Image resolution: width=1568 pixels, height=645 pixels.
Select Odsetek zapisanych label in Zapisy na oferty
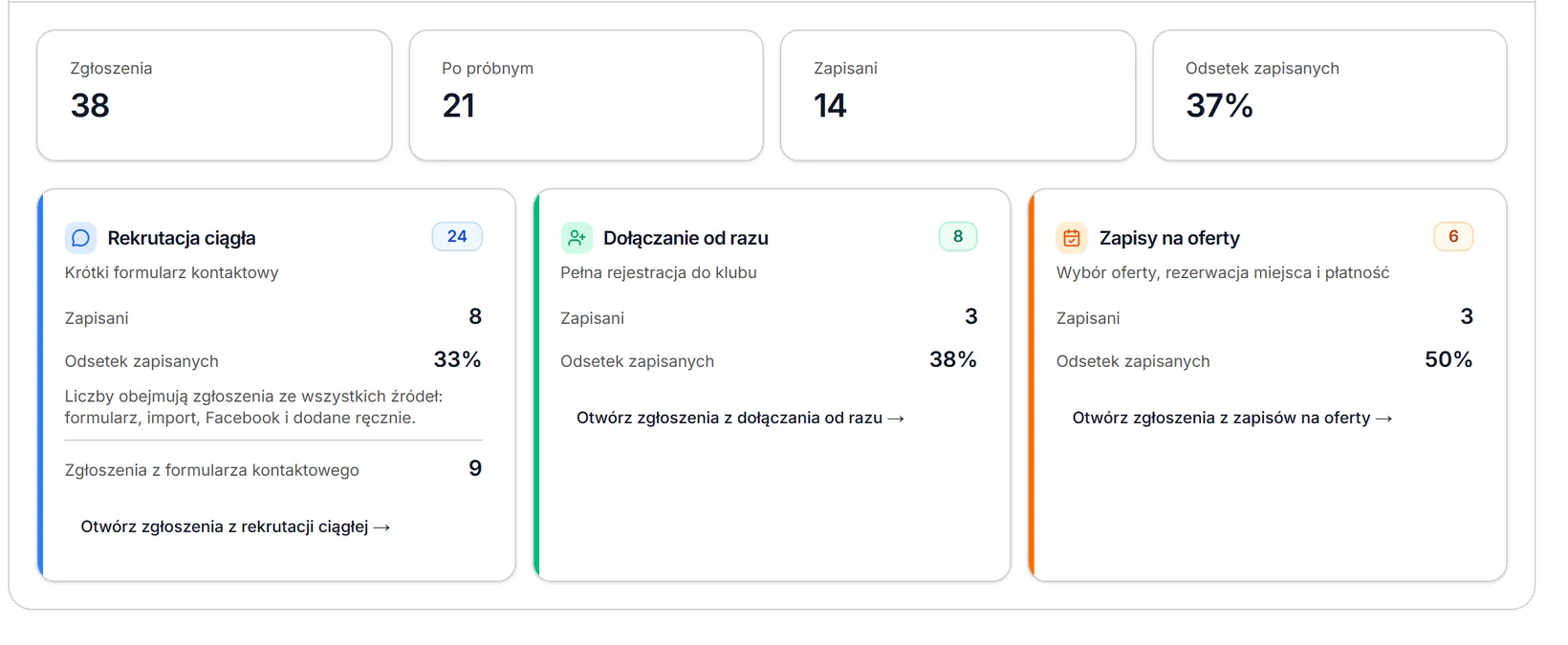click(1133, 361)
